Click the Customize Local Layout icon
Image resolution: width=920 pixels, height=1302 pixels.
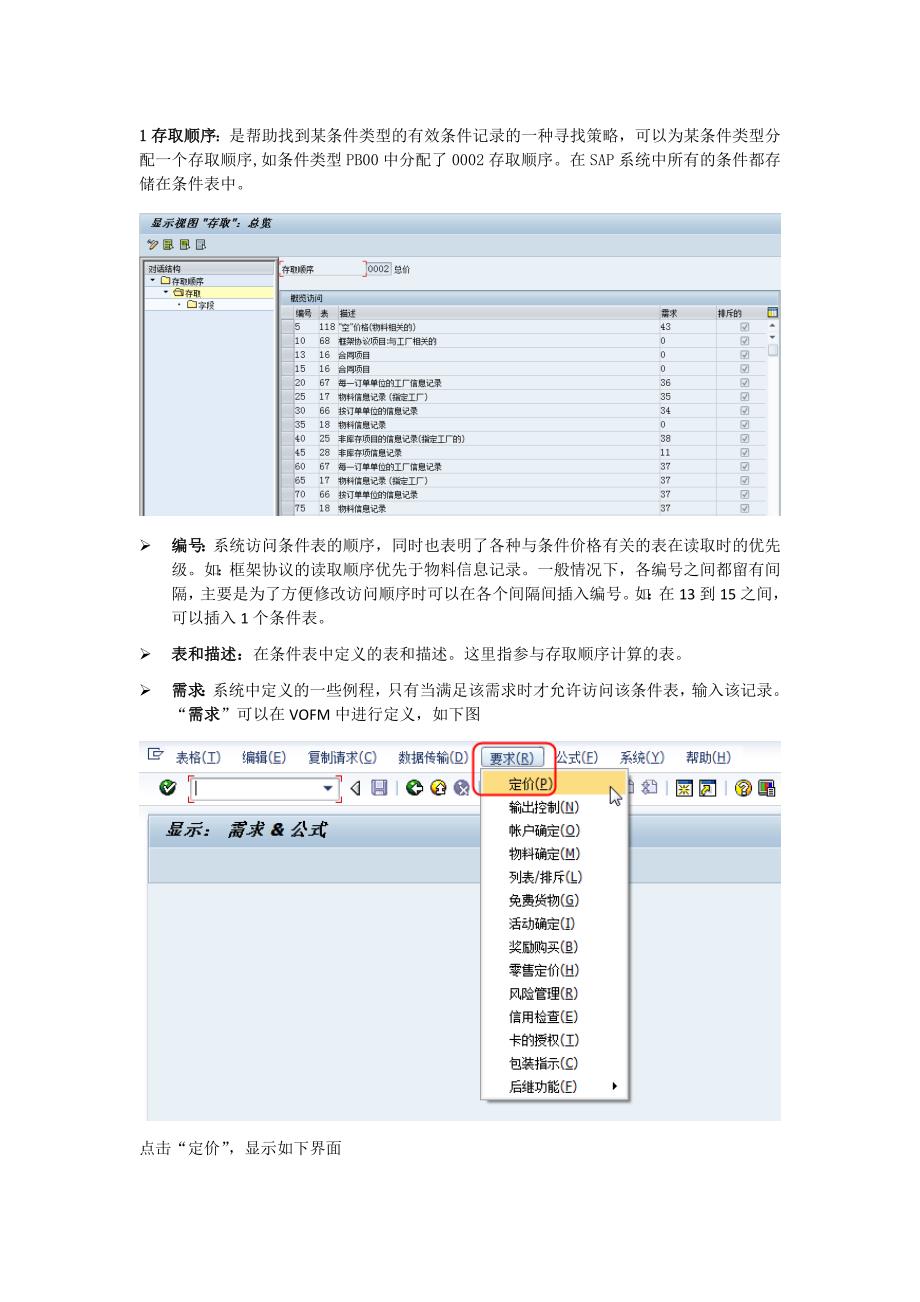pos(766,788)
